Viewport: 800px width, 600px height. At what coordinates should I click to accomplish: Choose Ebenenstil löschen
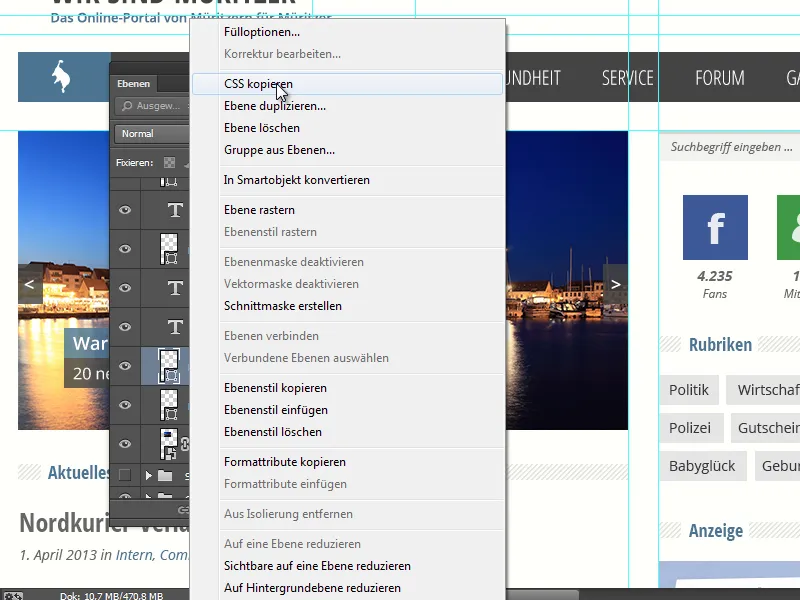(x=347, y=432)
